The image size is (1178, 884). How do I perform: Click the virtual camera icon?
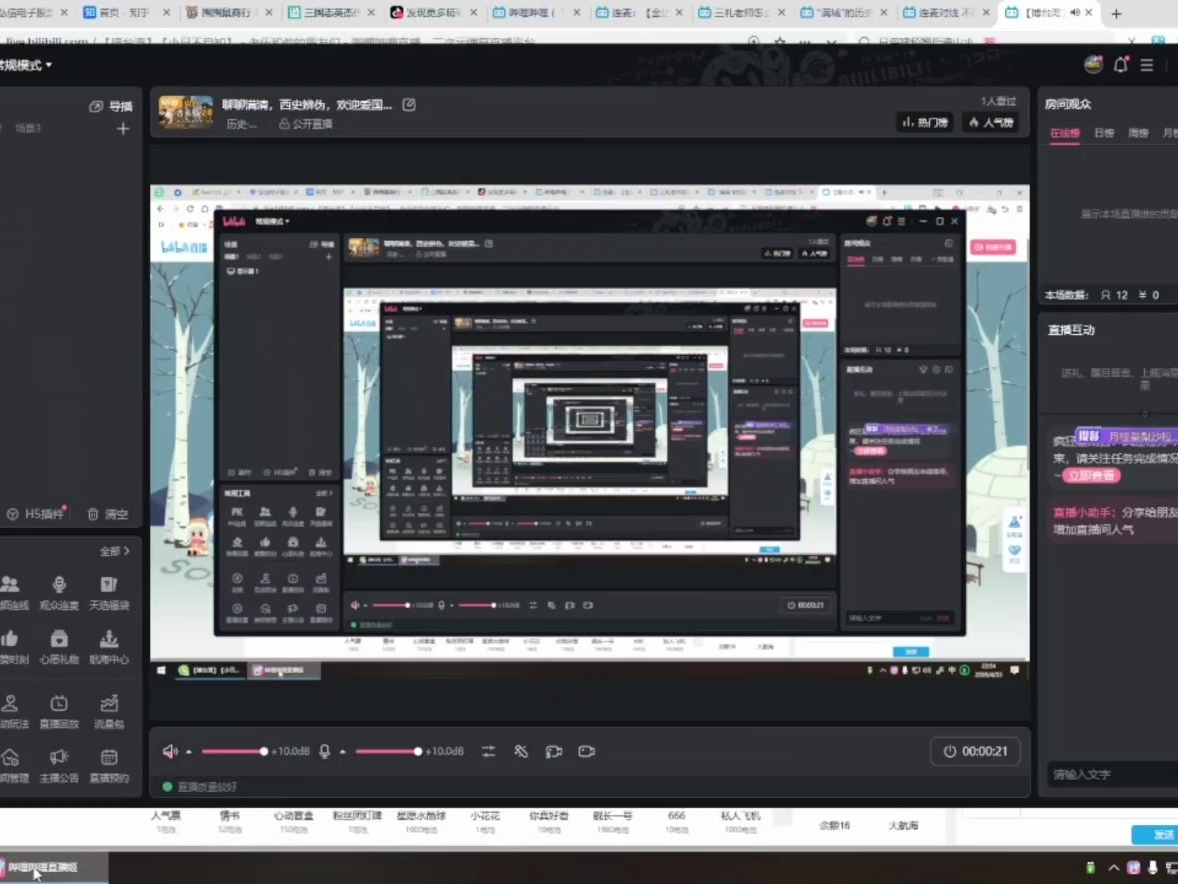(x=554, y=751)
